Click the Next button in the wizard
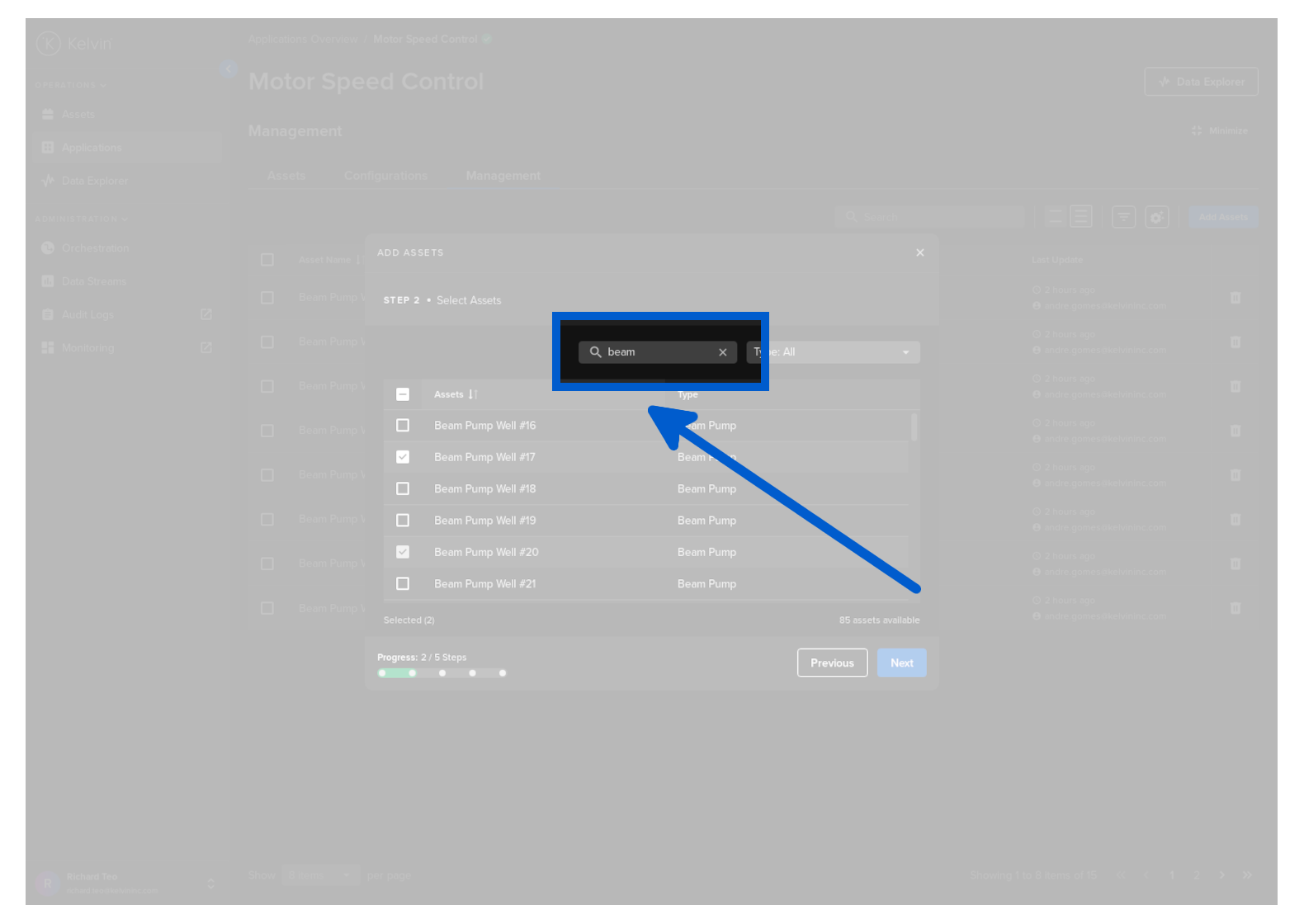The width and height of the screenshot is (1304, 924). tap(901, 663)
